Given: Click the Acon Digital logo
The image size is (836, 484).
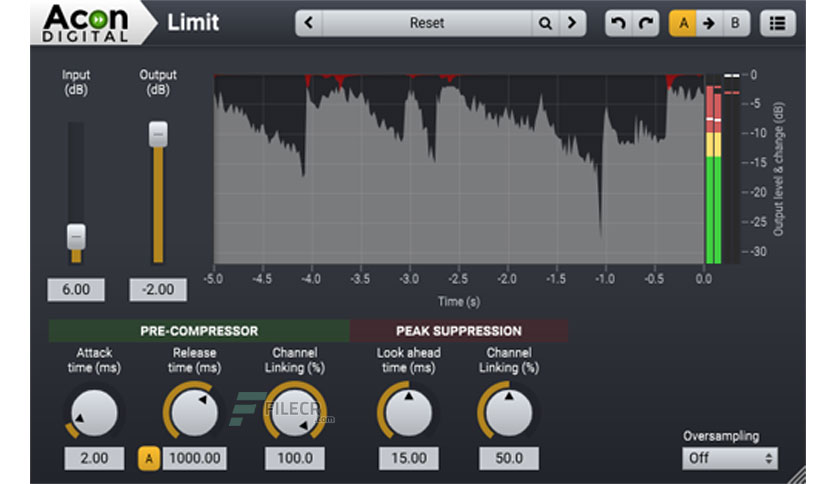Looking at the screenshot, I should [x=86, y=23].
